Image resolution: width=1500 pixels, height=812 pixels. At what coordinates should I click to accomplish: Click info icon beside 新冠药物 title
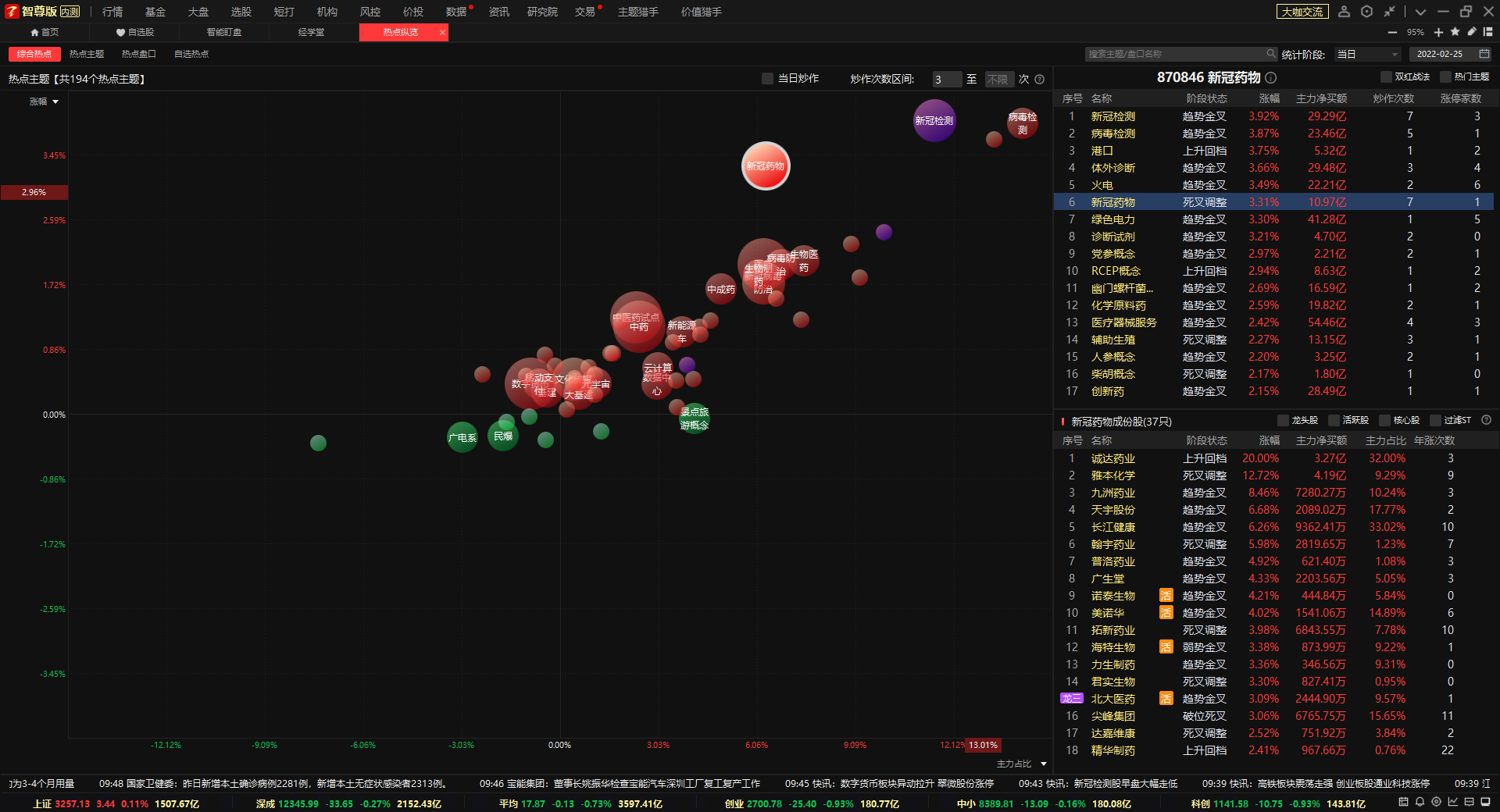coord(1271,77)
